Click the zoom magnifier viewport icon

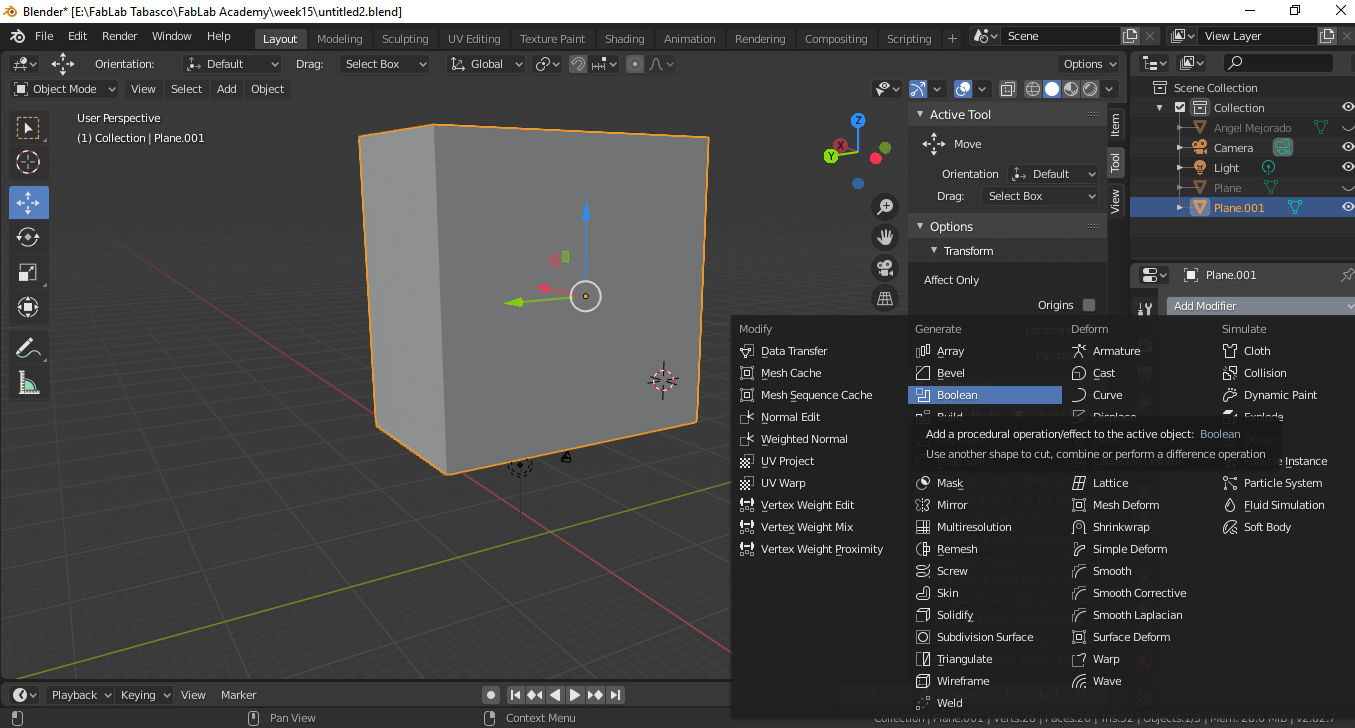pyautogui.click(x=884, y=207)
